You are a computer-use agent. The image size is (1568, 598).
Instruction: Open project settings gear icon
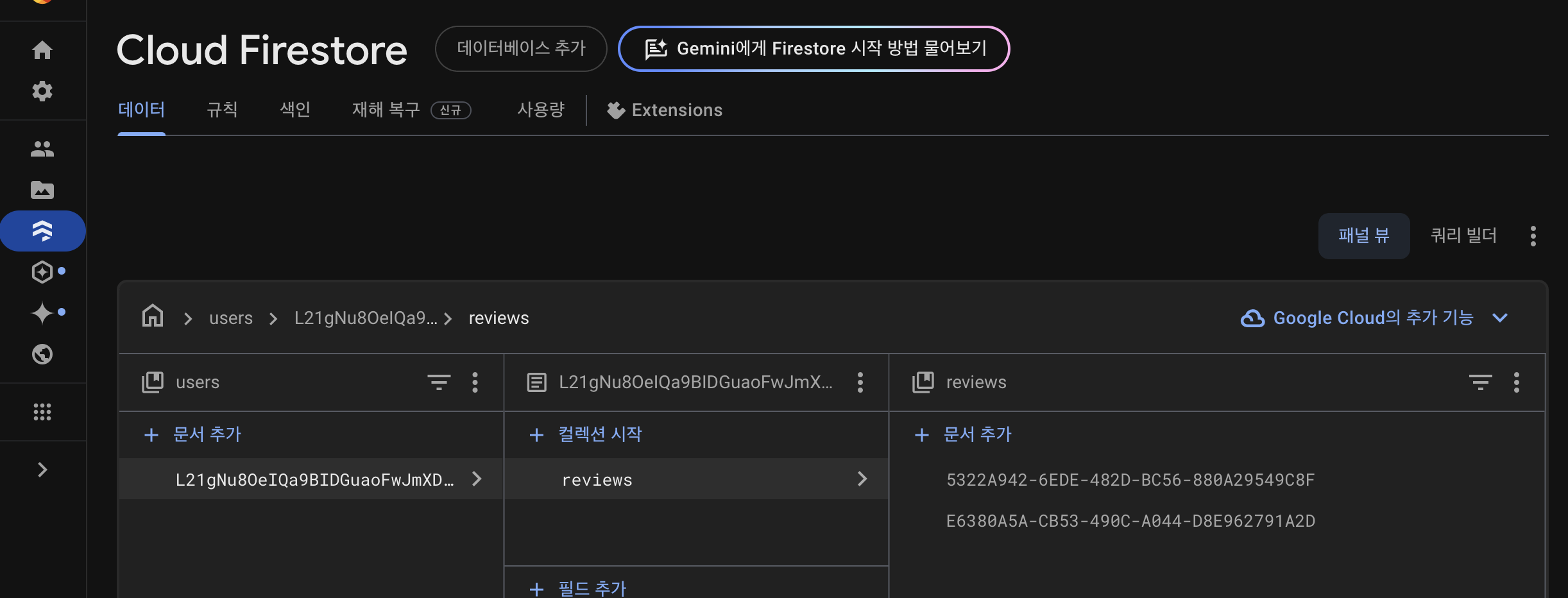click(x=42, y=91)
